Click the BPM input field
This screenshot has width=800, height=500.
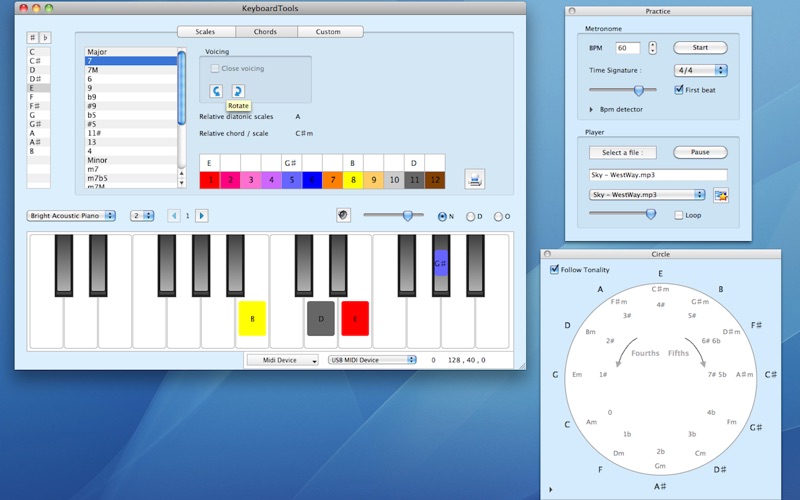click(x=628, y=48)
